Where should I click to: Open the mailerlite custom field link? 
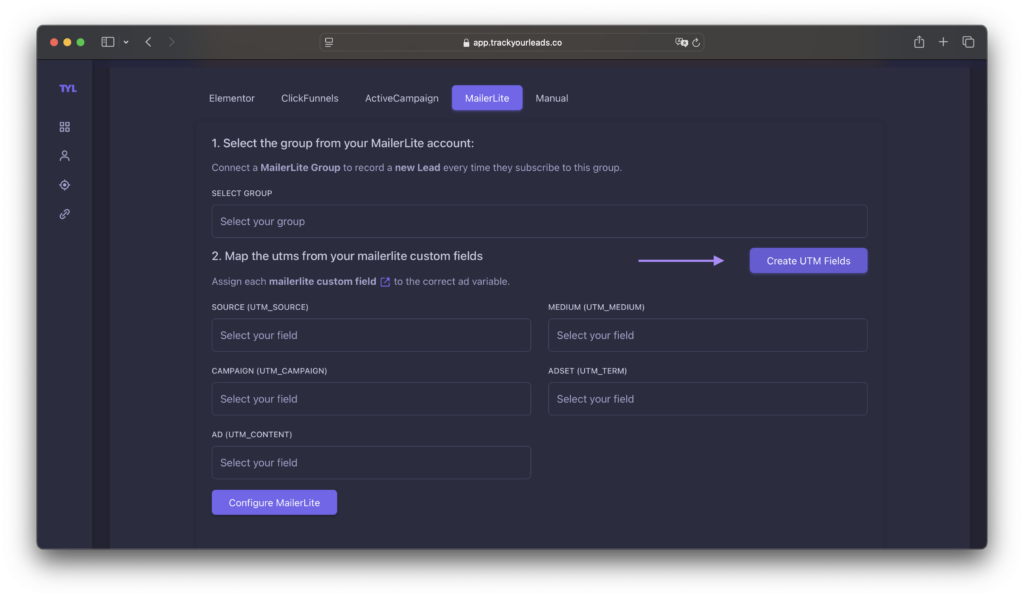click(x=323, y=281)
